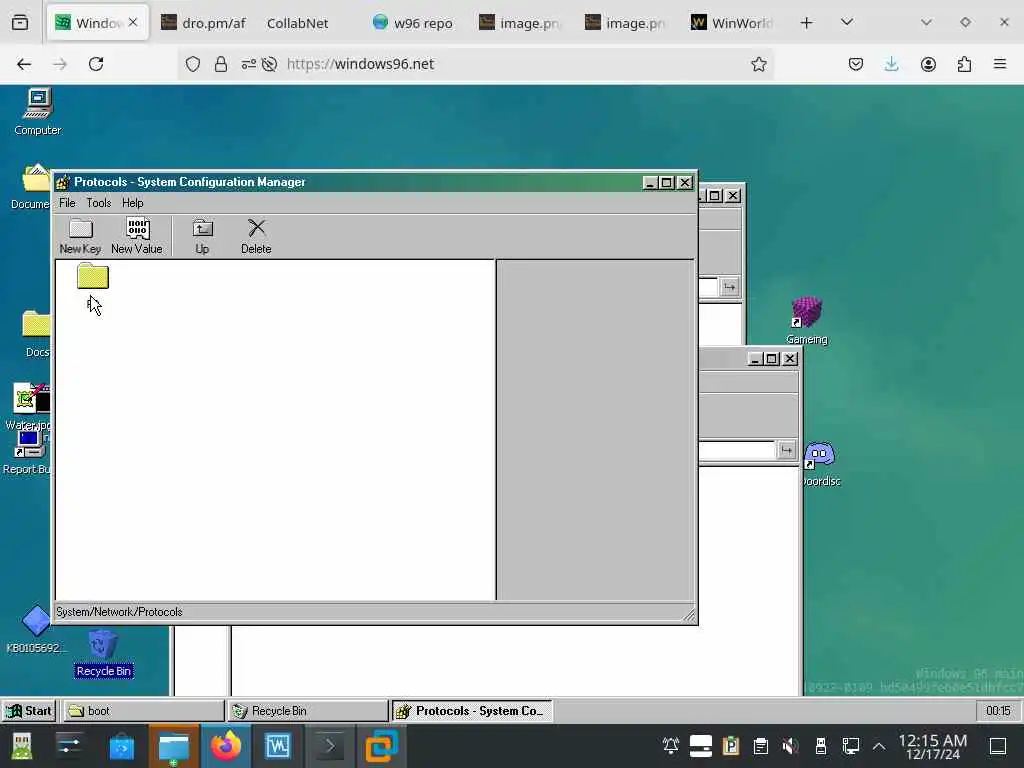The image size is (1024, 768).
Task: Open the browser extensions icon
Action: coord(965,64)
